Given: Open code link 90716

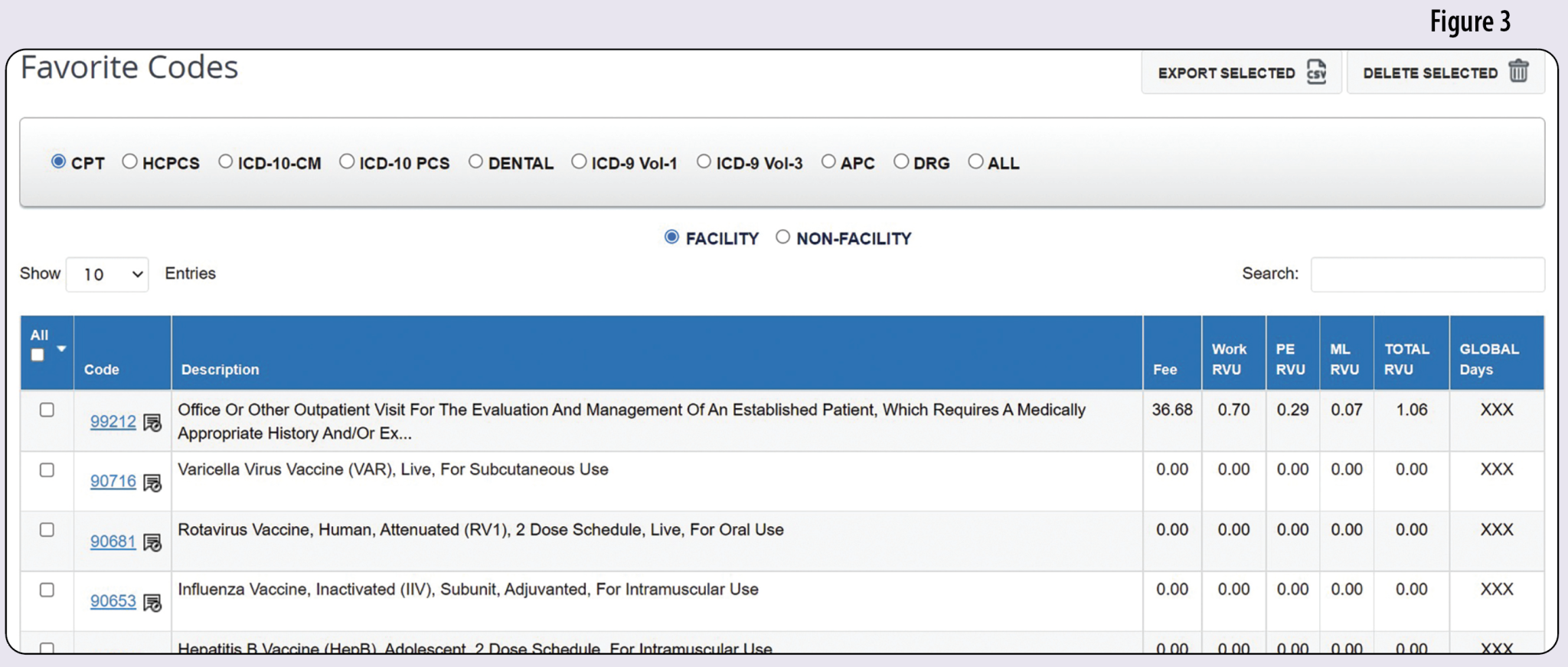Looking at the screenshot, I should [x=113, y=481].
